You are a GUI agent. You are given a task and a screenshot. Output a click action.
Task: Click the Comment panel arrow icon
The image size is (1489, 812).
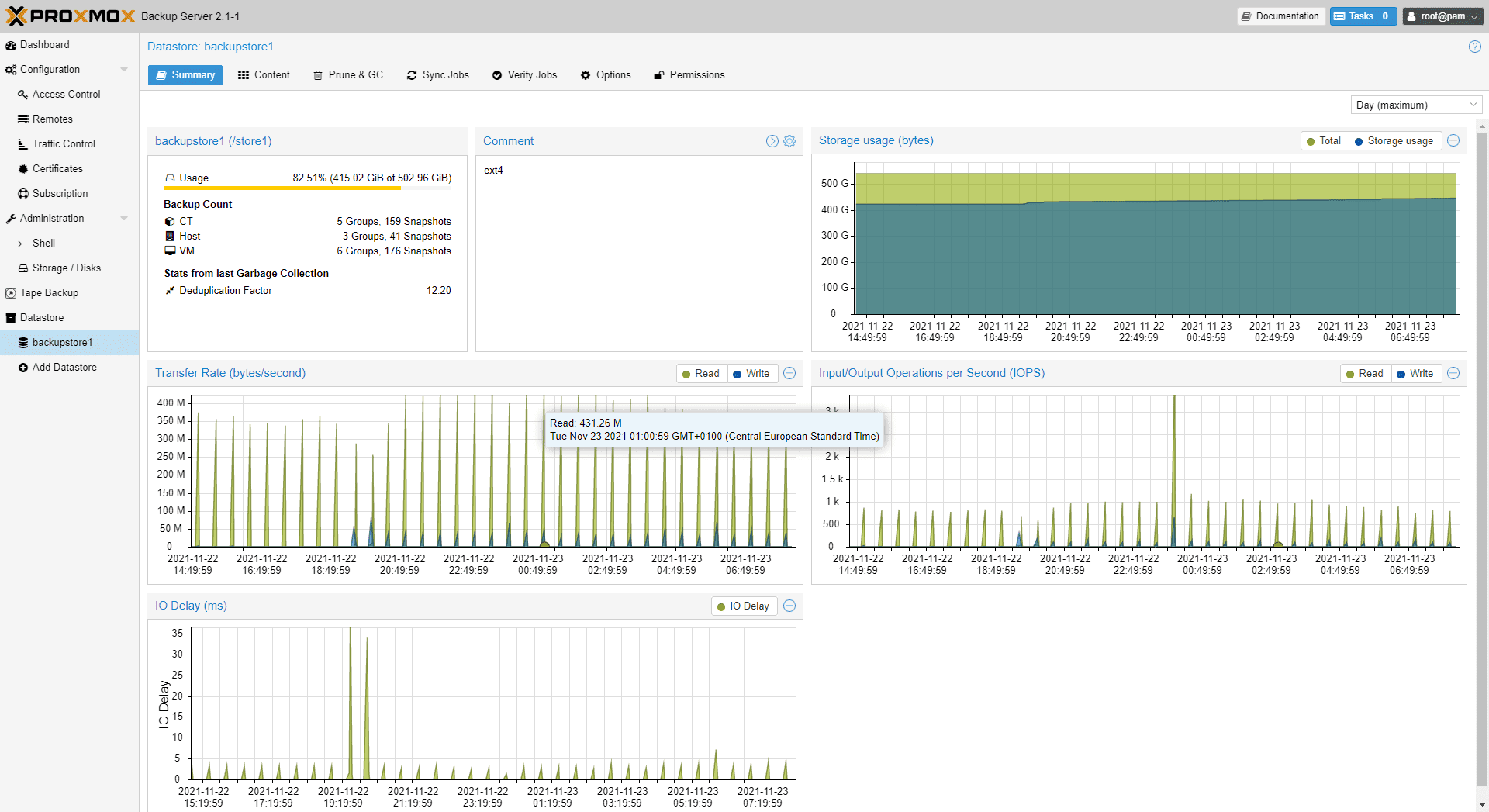[772, 141]
